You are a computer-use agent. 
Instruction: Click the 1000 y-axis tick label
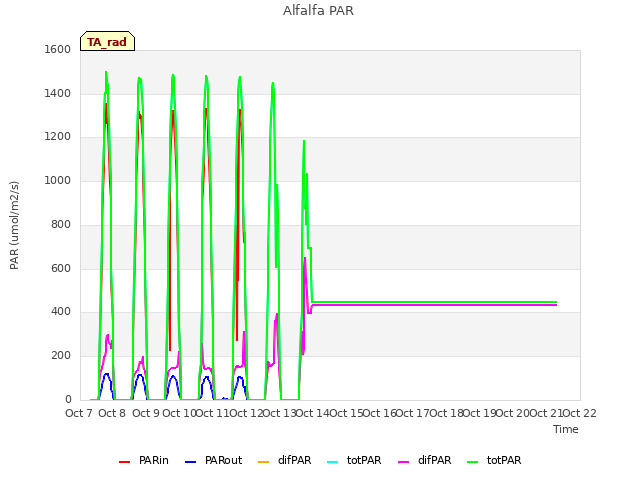tap(58, 180)
